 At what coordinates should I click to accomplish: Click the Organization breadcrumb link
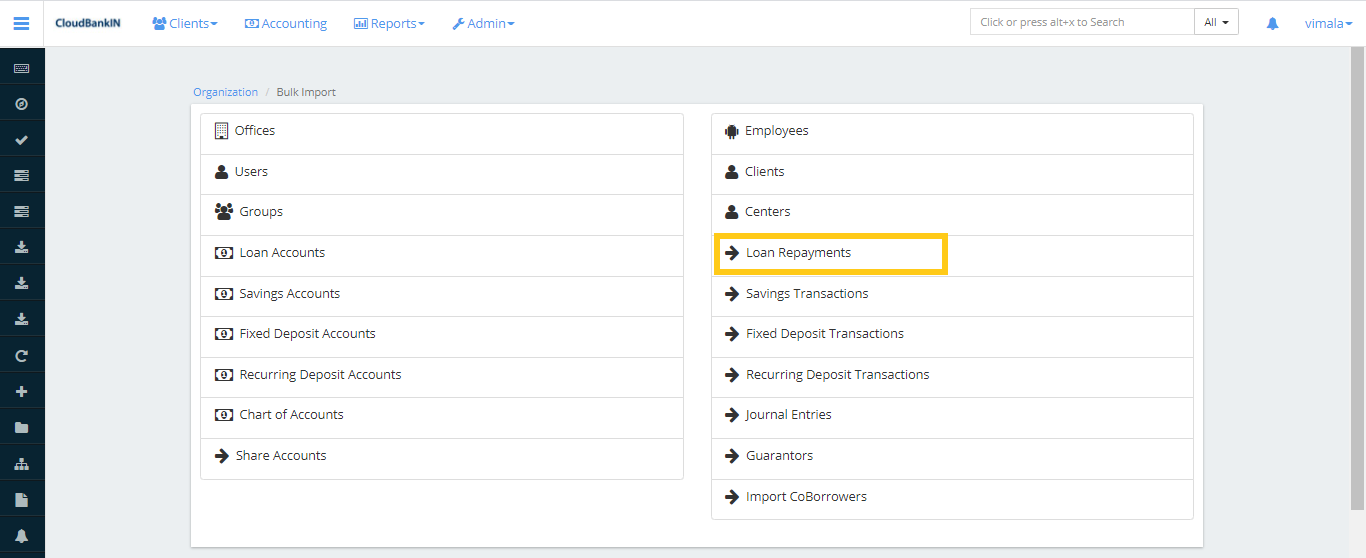(x=225, y=92)
